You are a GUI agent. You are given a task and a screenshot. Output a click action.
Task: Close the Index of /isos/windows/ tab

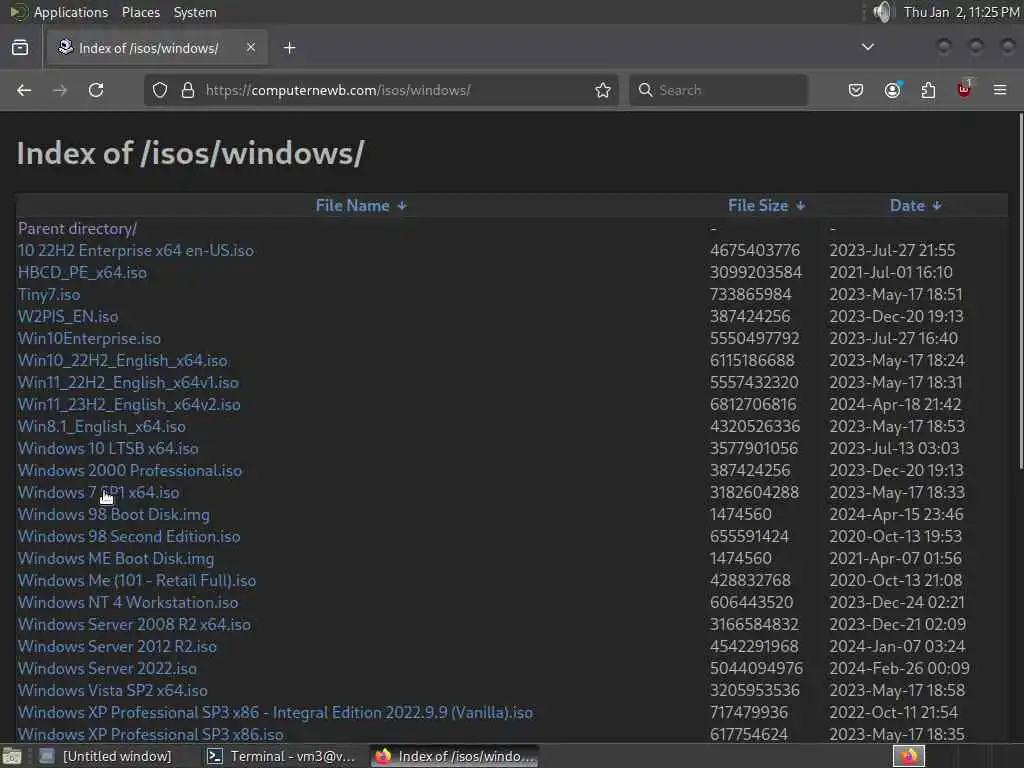[x=251, y=47]
